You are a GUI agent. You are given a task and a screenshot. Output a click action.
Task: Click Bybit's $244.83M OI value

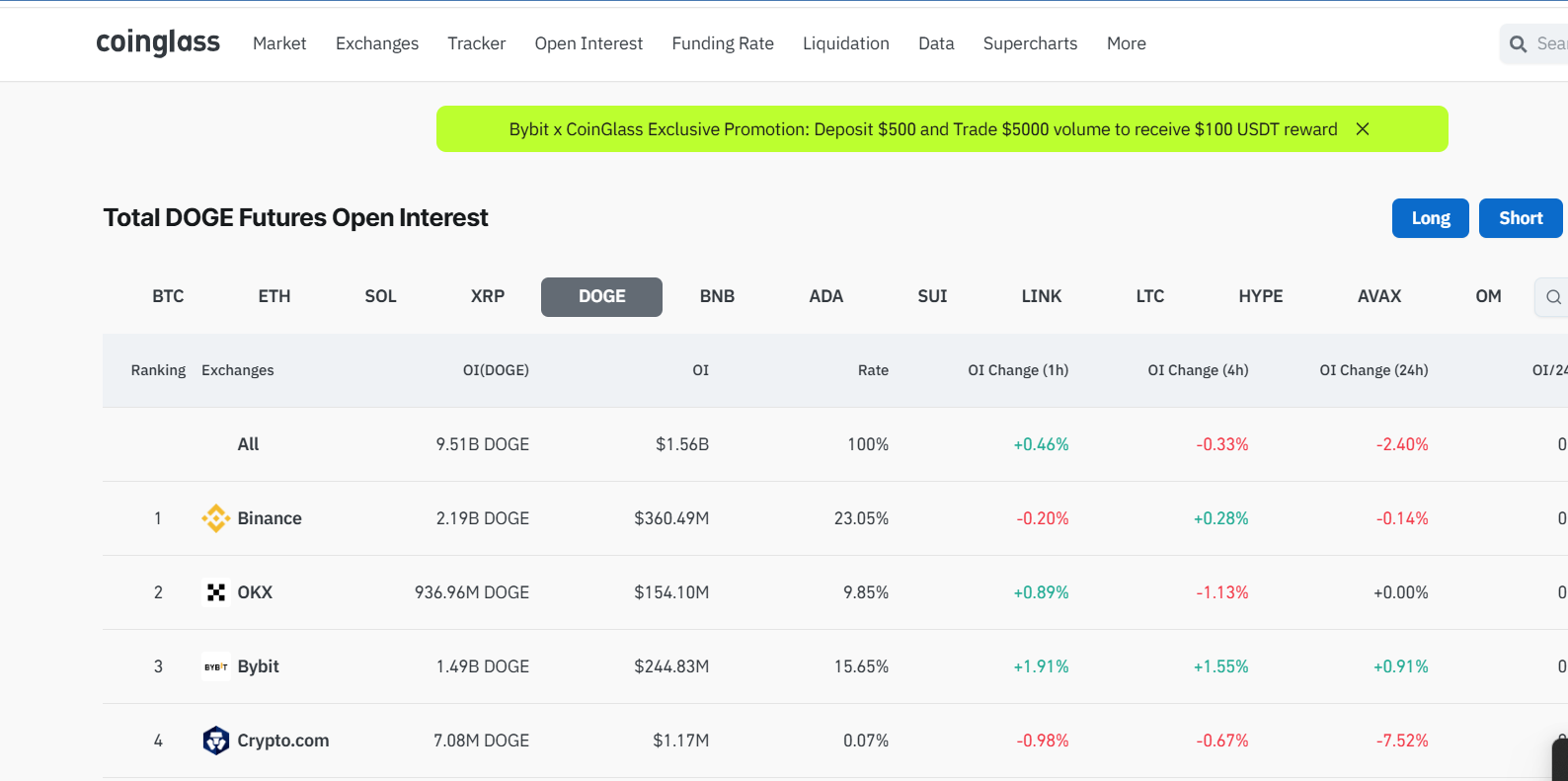click(671, 666)
